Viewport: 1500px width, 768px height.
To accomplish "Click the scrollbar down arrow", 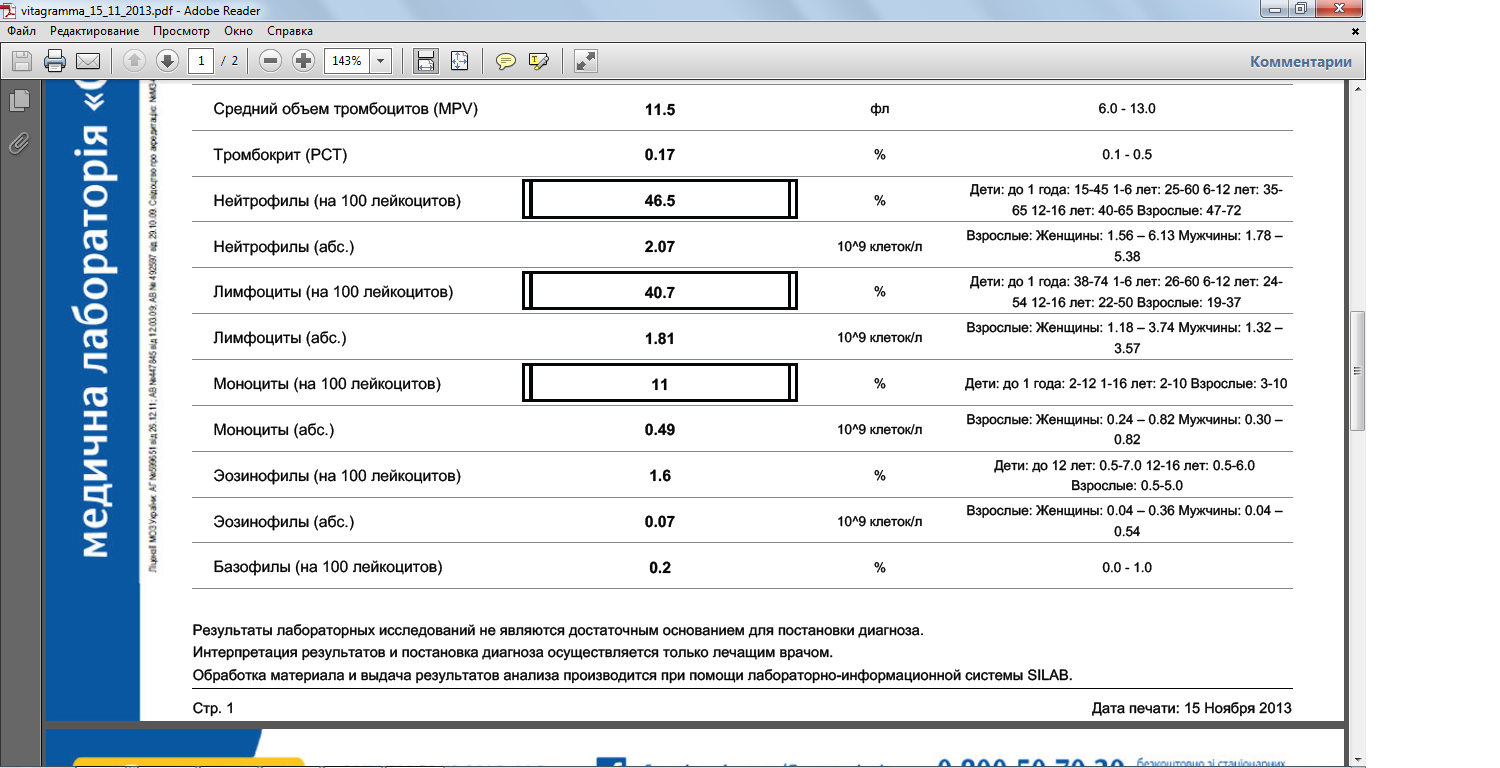I will click(1358, 759).
